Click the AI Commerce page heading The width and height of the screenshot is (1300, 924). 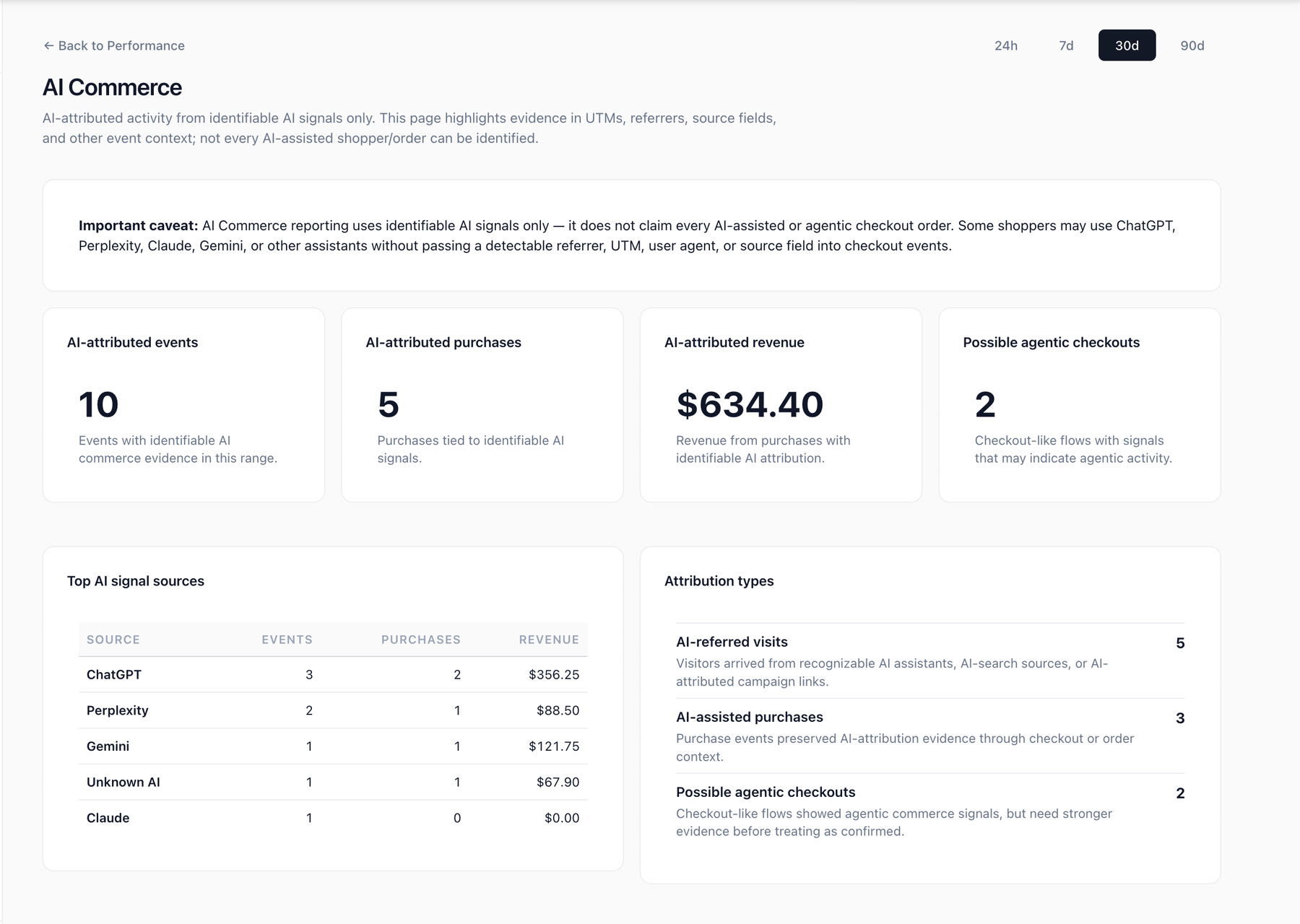coord(112,87)
